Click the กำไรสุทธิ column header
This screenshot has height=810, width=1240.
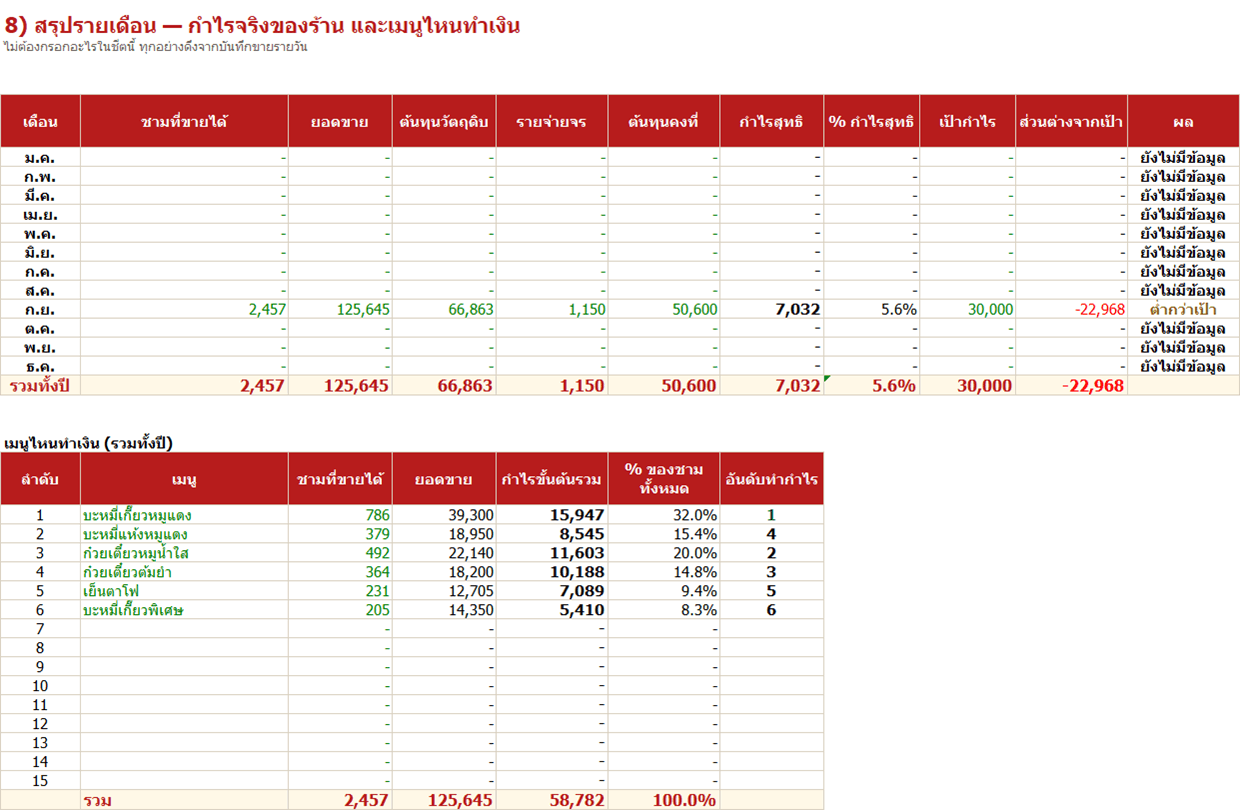tap(772, 122)
